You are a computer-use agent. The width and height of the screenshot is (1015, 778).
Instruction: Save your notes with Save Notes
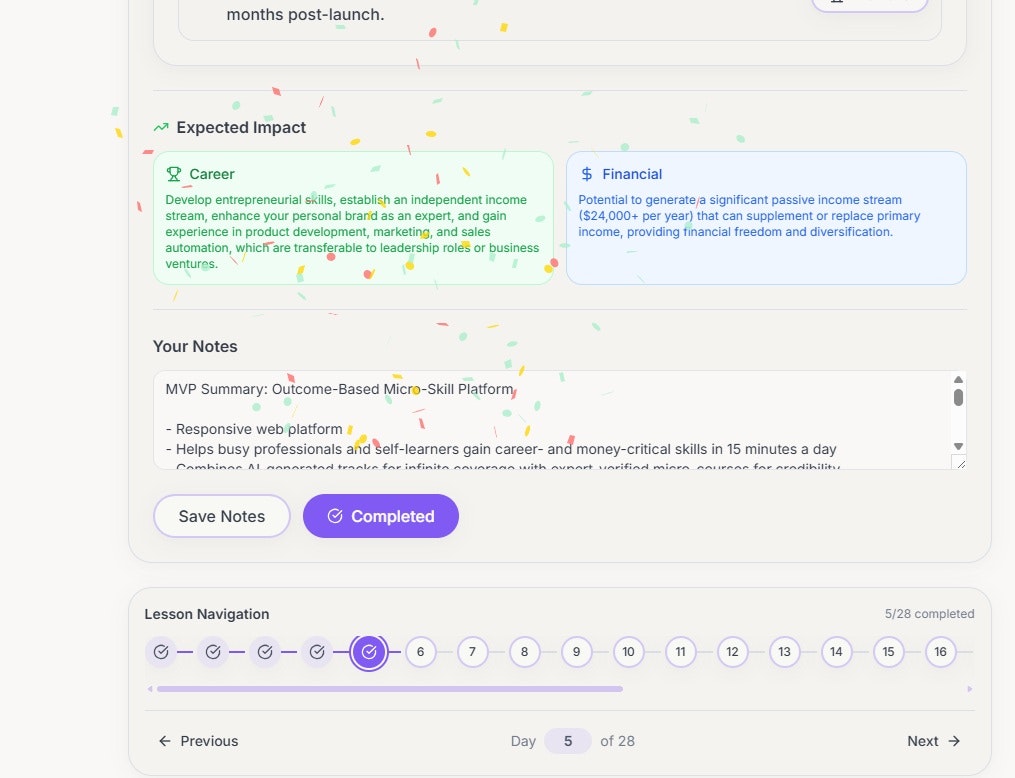221,516
